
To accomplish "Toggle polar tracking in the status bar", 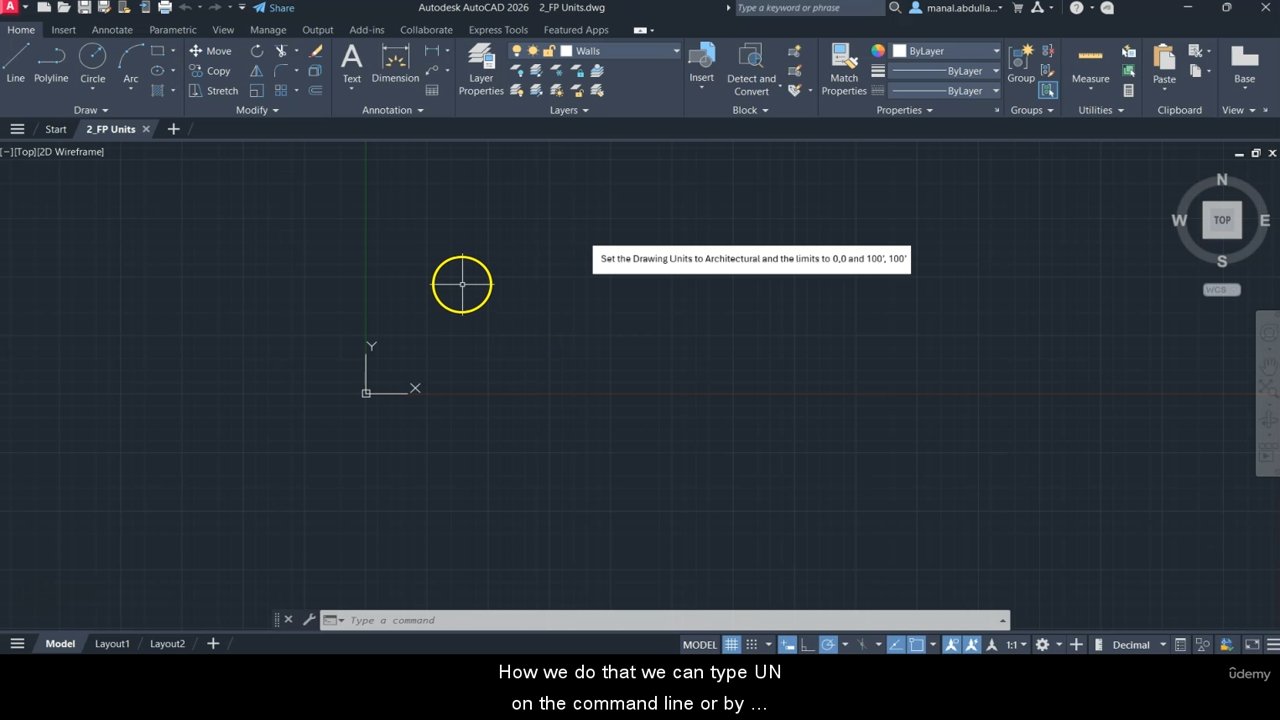I will [828, 645].
